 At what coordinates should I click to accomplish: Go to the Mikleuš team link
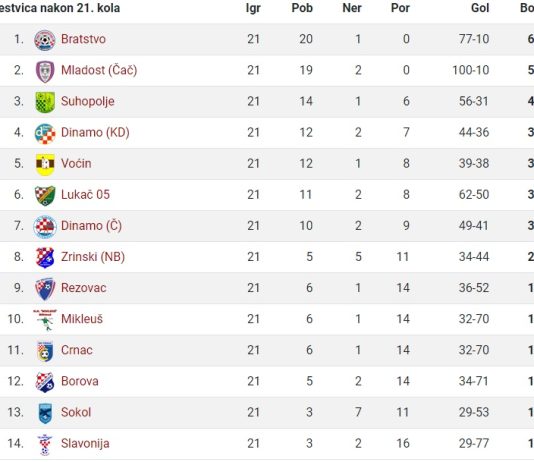[82, 319]
